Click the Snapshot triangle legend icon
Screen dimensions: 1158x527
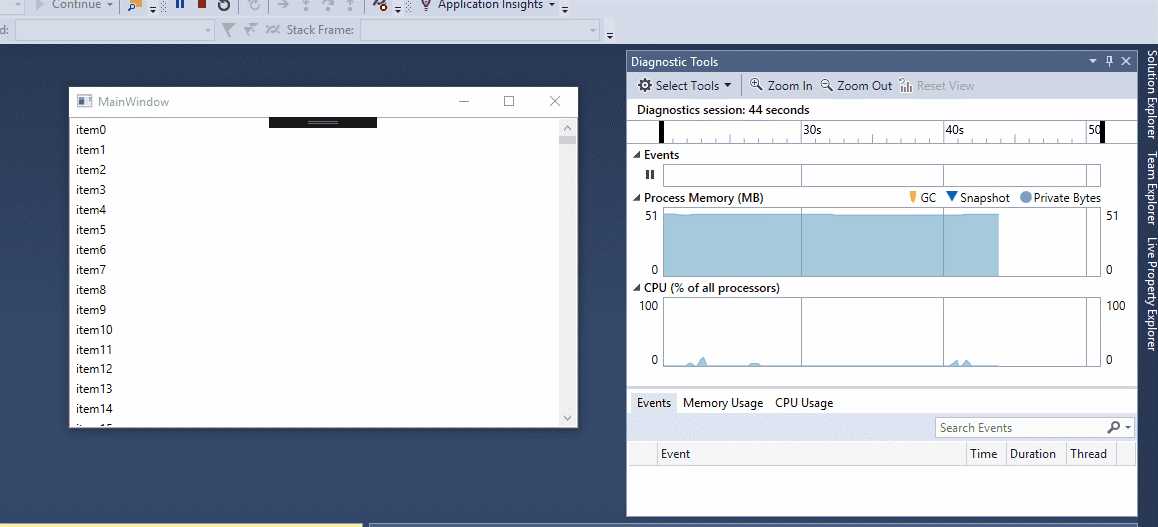(952, 196)
